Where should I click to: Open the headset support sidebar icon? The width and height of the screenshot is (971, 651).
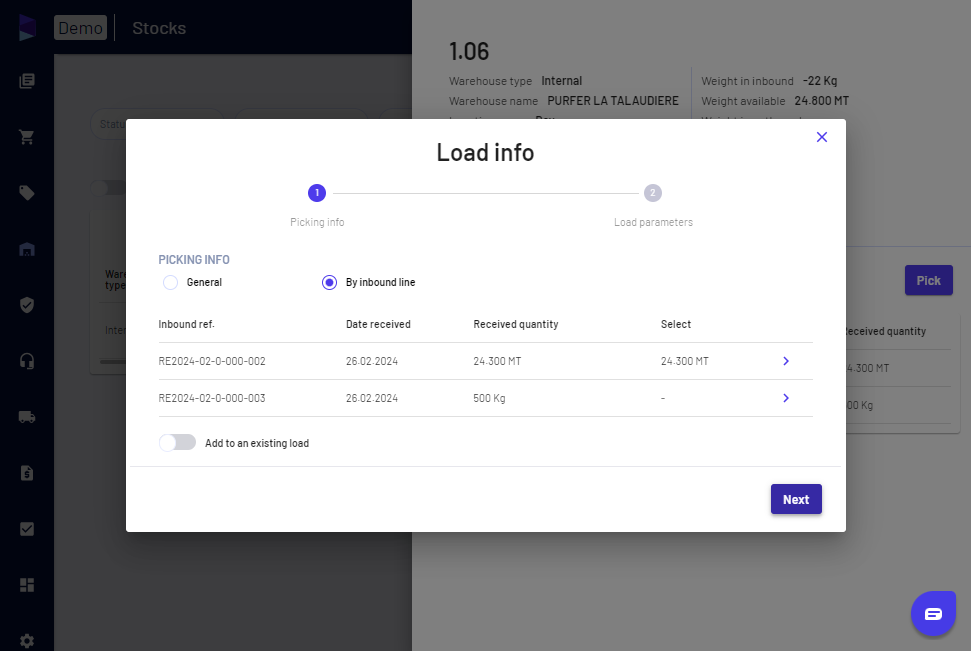27,361
